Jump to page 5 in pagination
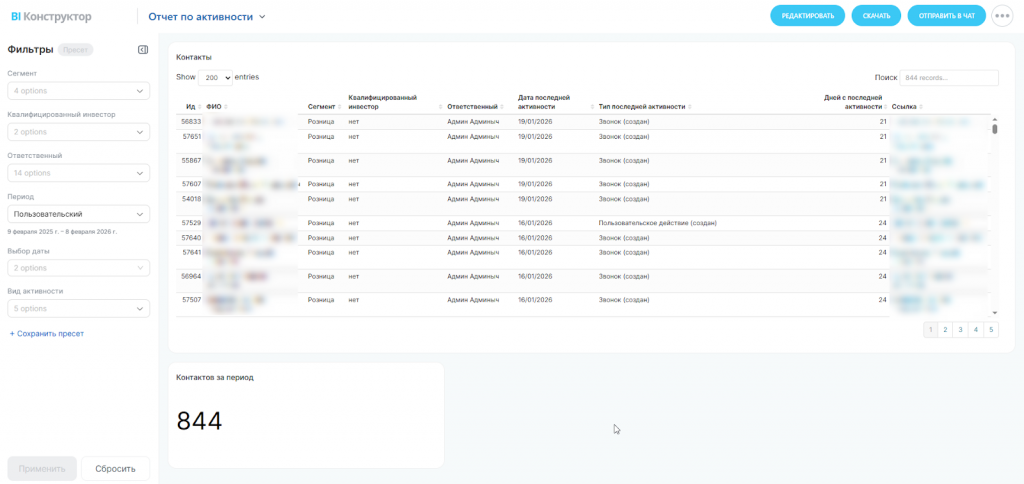Image resolution: width=1024 pixels, height=484 pixels. coord(991,329)
